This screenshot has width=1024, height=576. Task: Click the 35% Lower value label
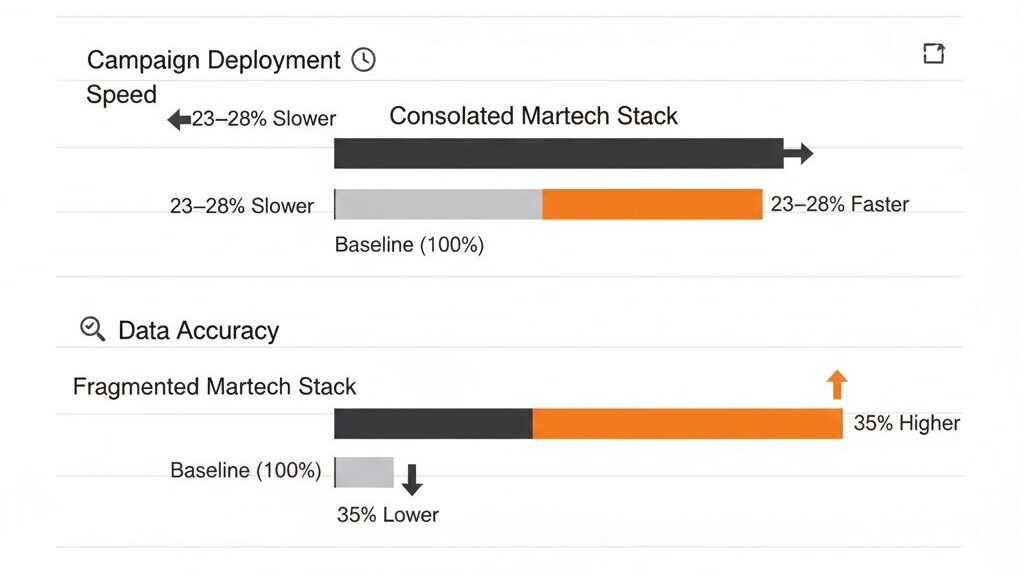tap(388, 516)
